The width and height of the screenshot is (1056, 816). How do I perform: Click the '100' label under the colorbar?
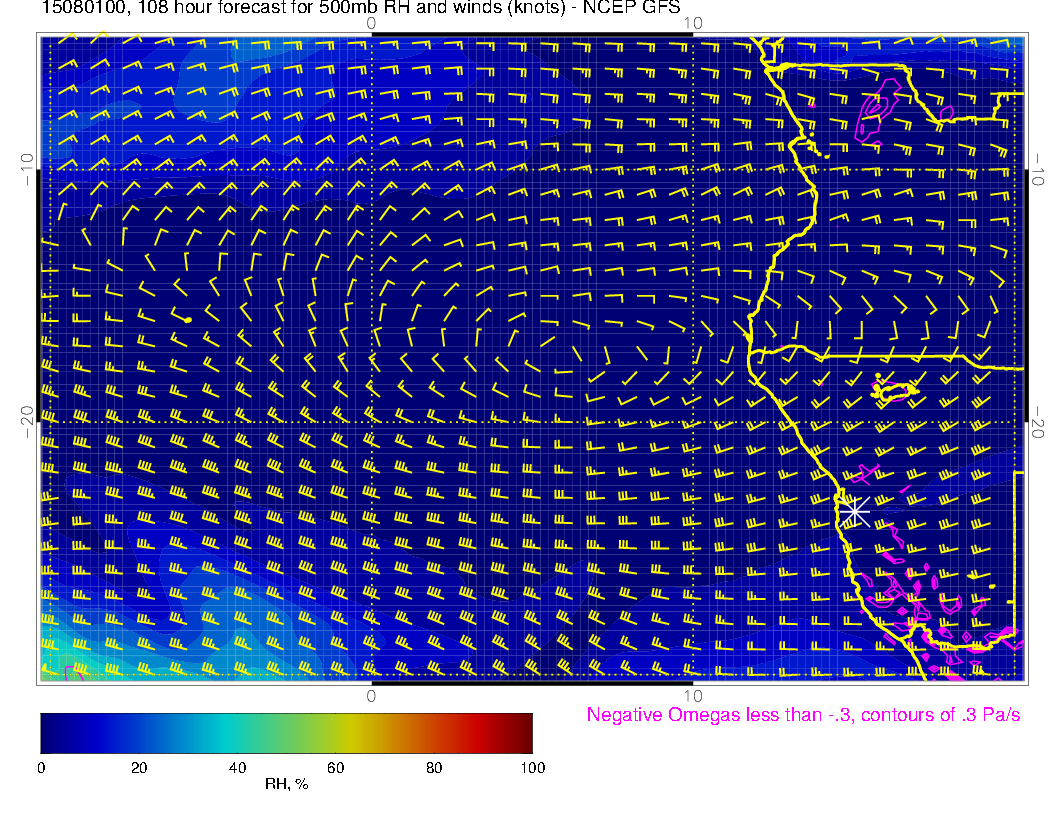[x=532, y=767]
